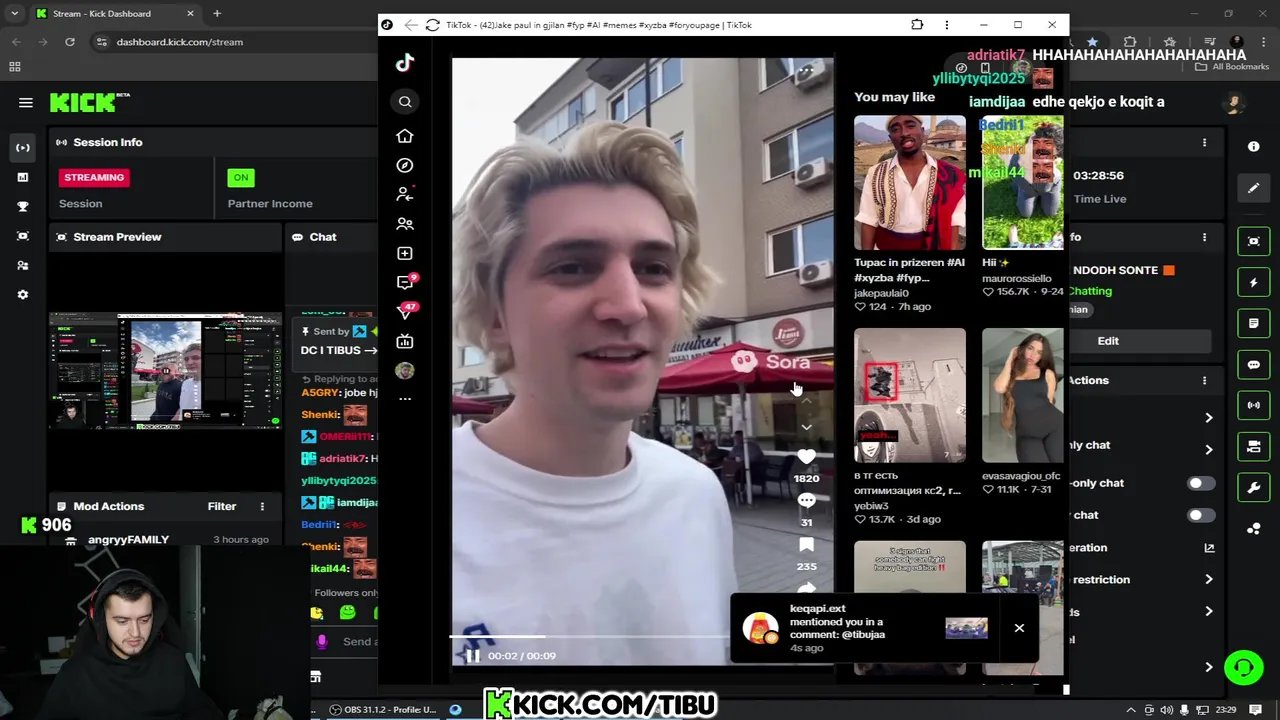The width and height of the screenshot is (1280, 720).
Task: Open evasavagiou_ofc video thumbnail
Action: (1022, 395)
